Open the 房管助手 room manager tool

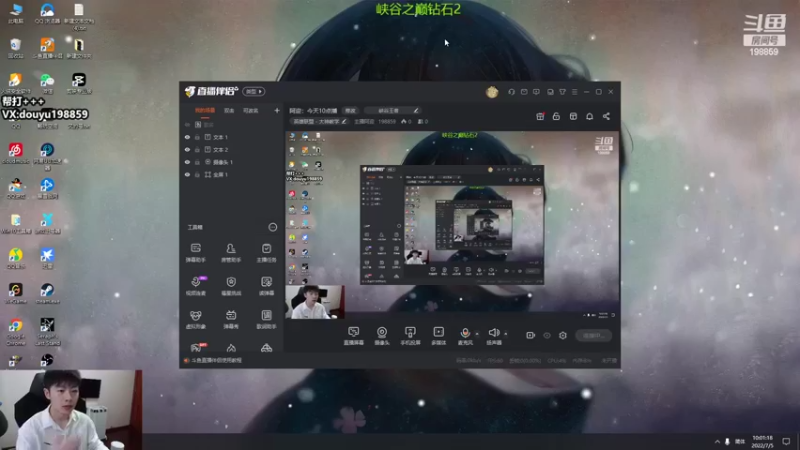click(231, 252)
